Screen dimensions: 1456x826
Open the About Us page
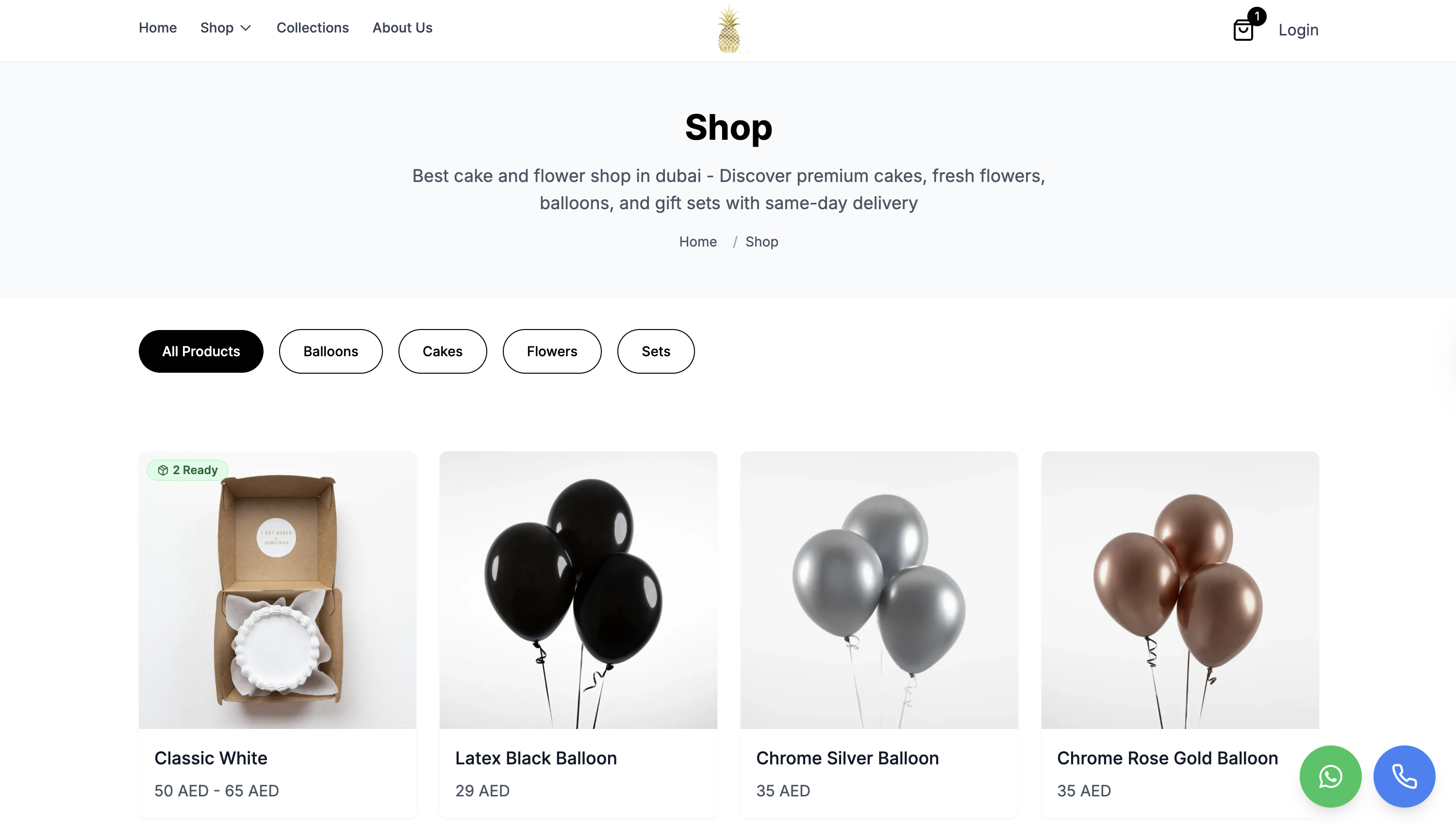pyautogui.click(x=402, y=27)
